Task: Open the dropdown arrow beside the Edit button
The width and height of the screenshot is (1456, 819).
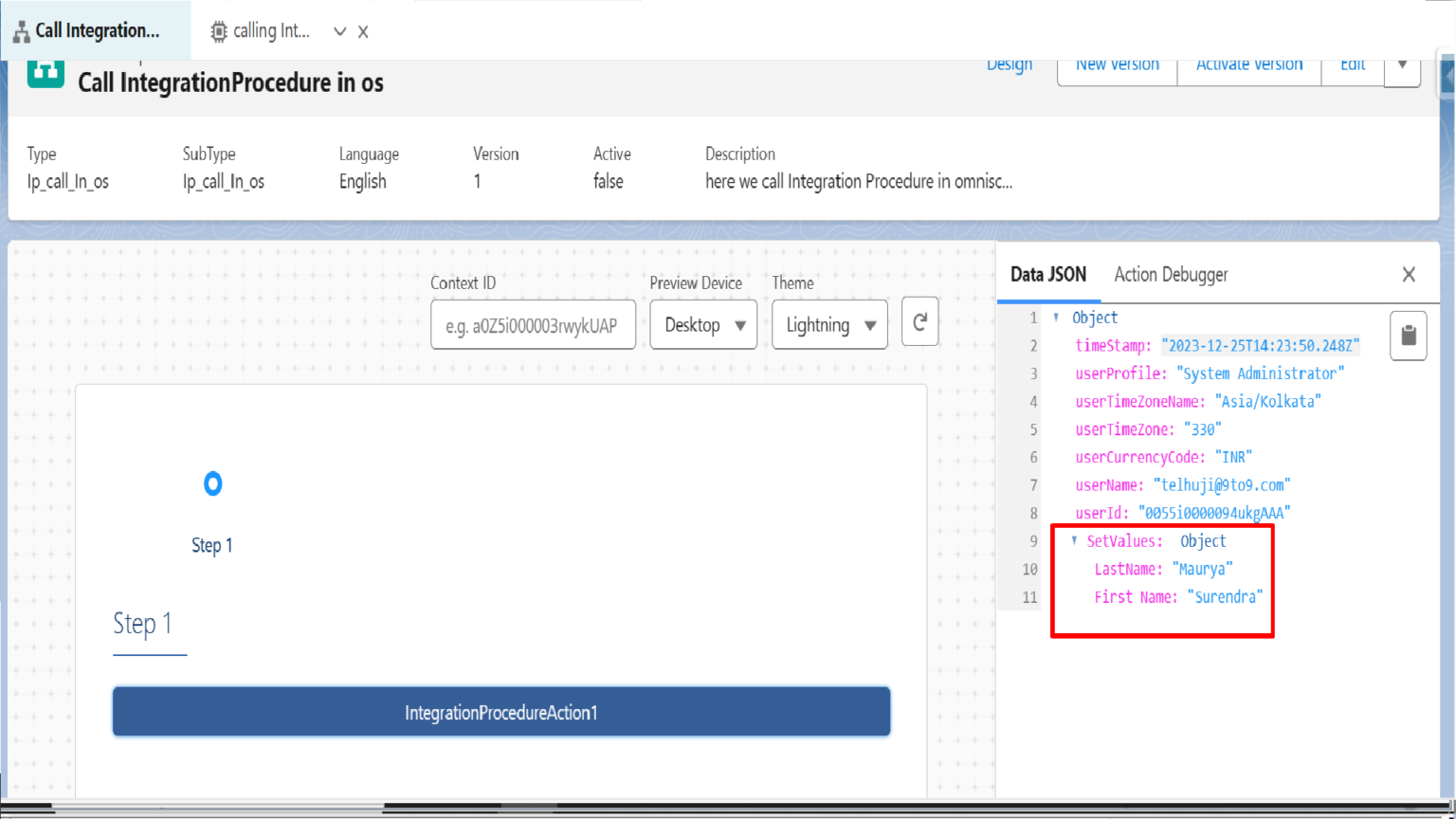Action: click(x=1402, y=64)
